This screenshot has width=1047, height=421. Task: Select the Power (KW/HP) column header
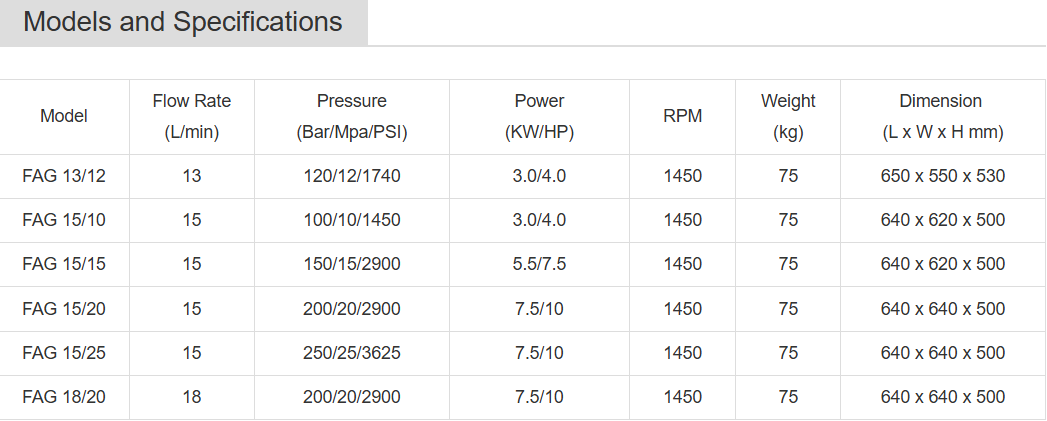click(540, 117)
